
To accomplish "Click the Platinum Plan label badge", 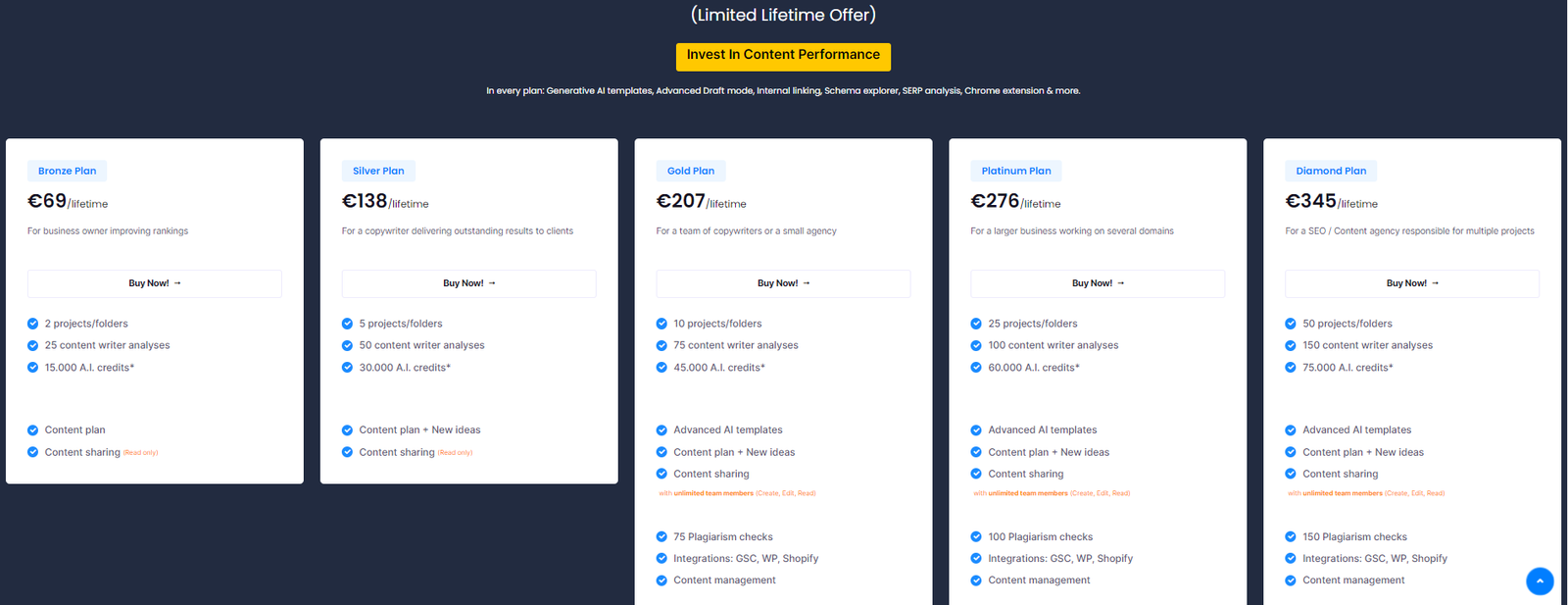I will pyautogui.click(x=1016, y=171).
